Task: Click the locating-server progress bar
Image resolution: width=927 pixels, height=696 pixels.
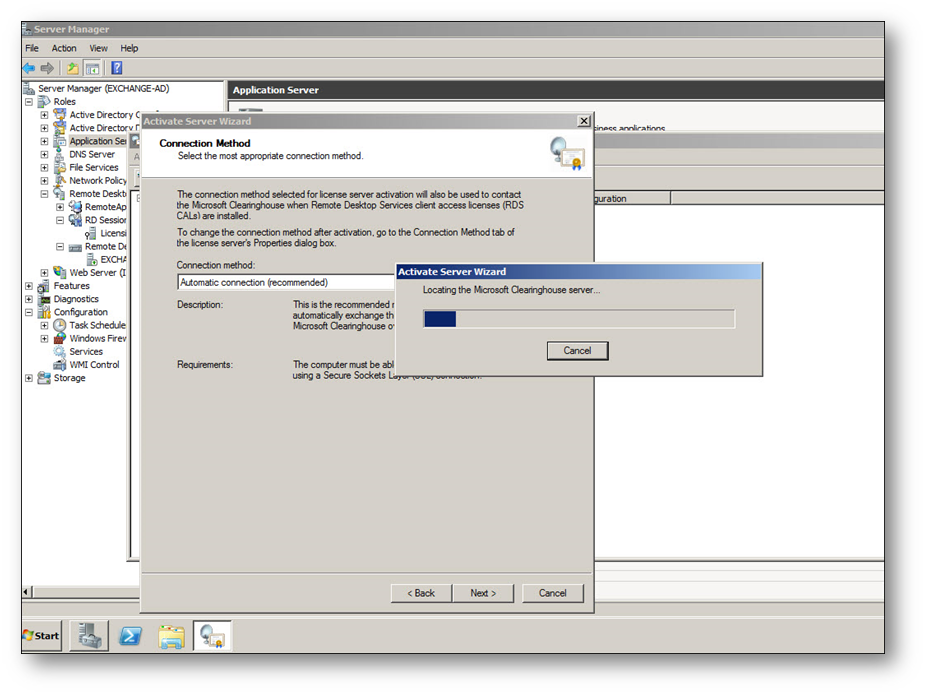Action: [x=579, y=319]
